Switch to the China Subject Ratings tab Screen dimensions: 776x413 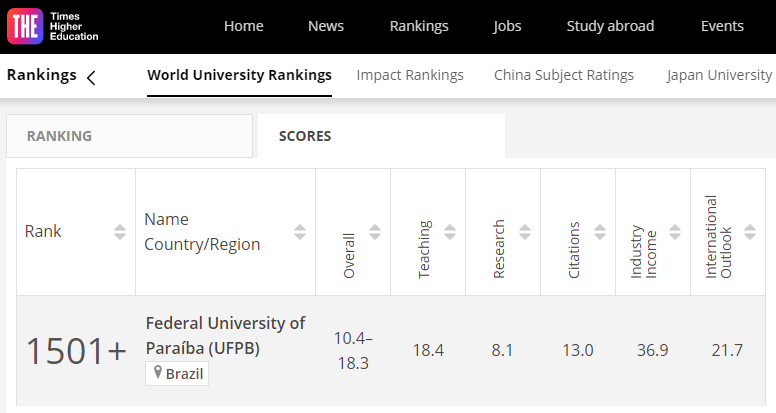coord(564,75)
